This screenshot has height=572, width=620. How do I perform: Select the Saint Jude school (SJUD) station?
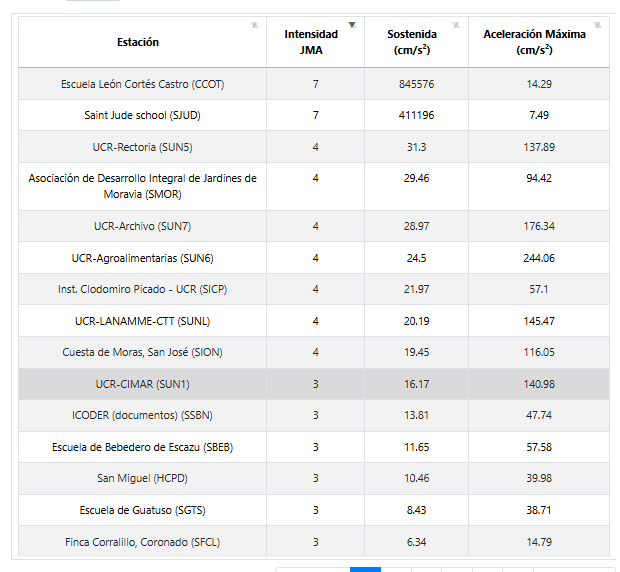[x=142, y=115]
